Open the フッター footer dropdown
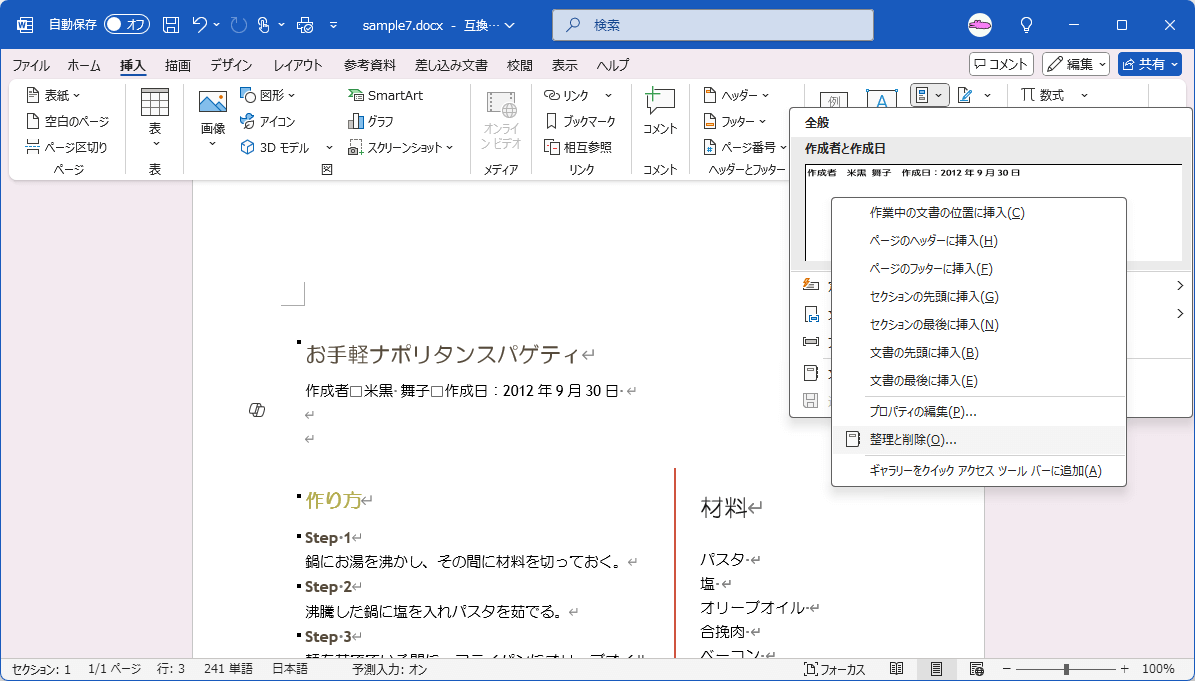The height and width of the screenshot is (681, 1195). coord(734,121)
